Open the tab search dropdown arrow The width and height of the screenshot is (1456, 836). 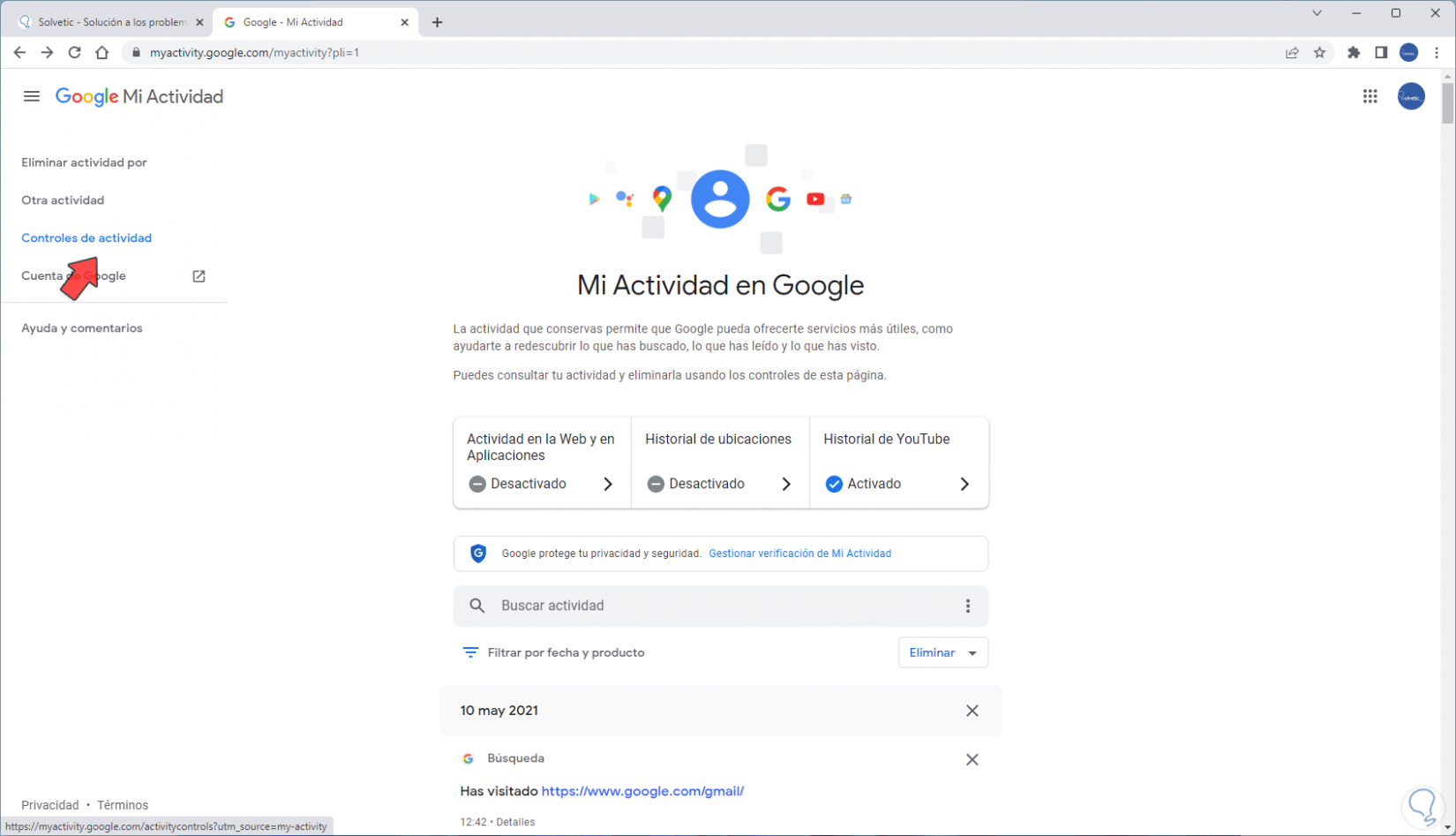pyautogui.click(x=1317, y=13)
